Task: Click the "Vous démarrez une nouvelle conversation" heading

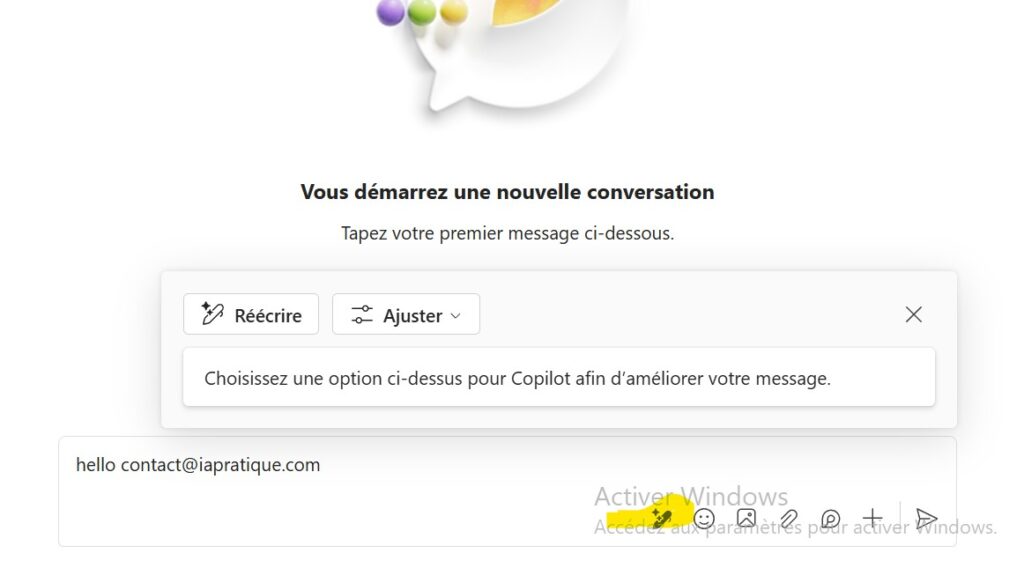Action: tap(507, 192)
